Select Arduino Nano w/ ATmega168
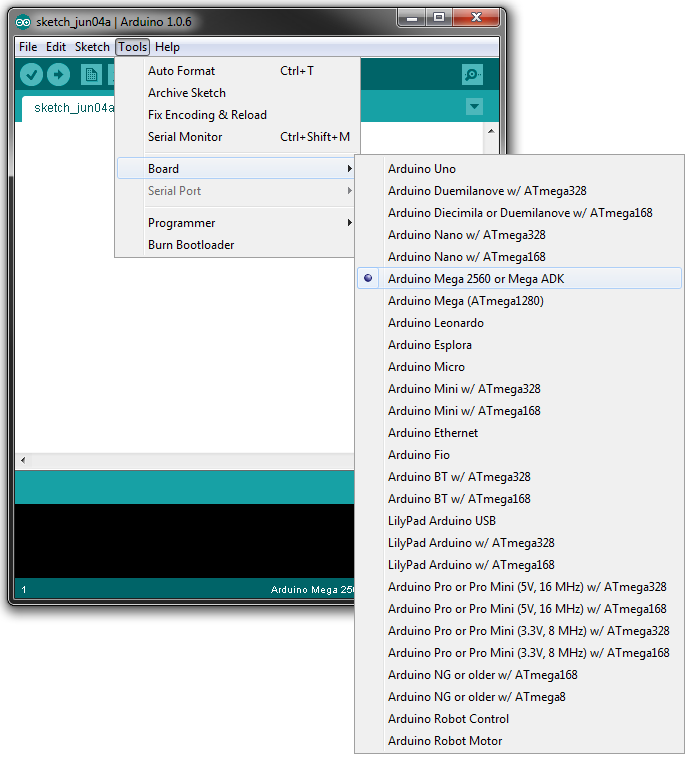This screenshot has height=762, width=693. 519,257
